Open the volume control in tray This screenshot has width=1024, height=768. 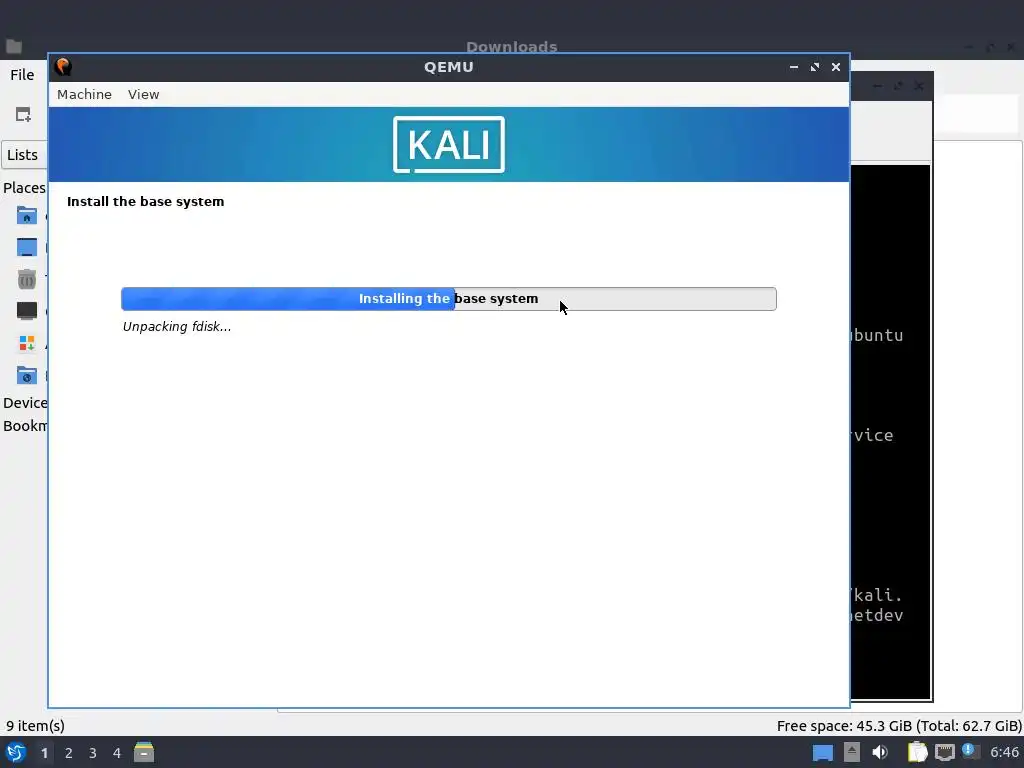coord(880,752)
